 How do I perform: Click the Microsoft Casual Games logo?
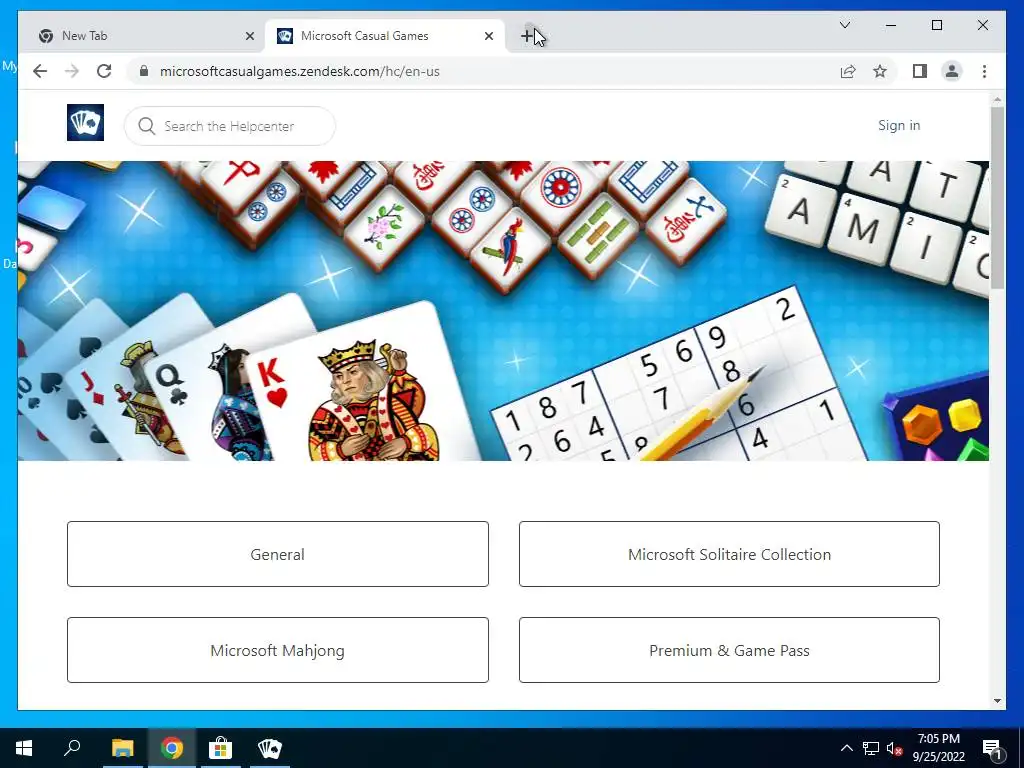[x=86, y=122]
